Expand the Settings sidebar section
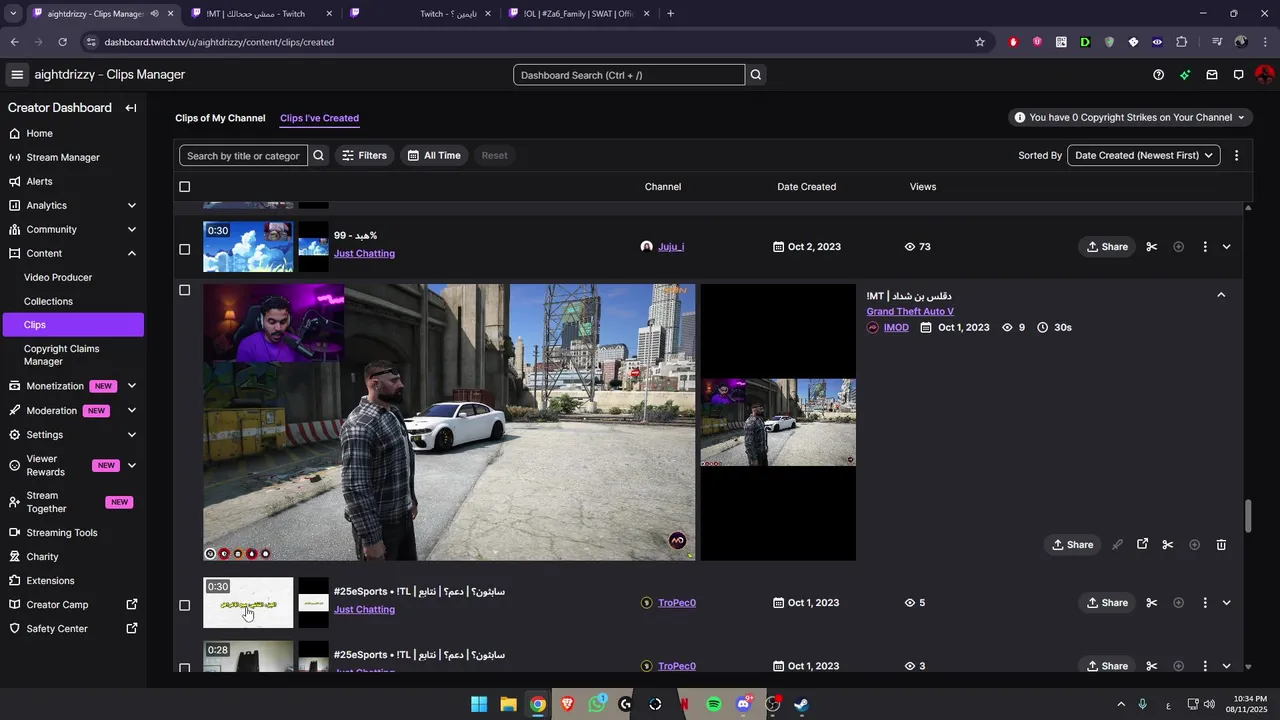Image resolution: width=1280 pixels, height=720 pixels. [x=132, y=434]
